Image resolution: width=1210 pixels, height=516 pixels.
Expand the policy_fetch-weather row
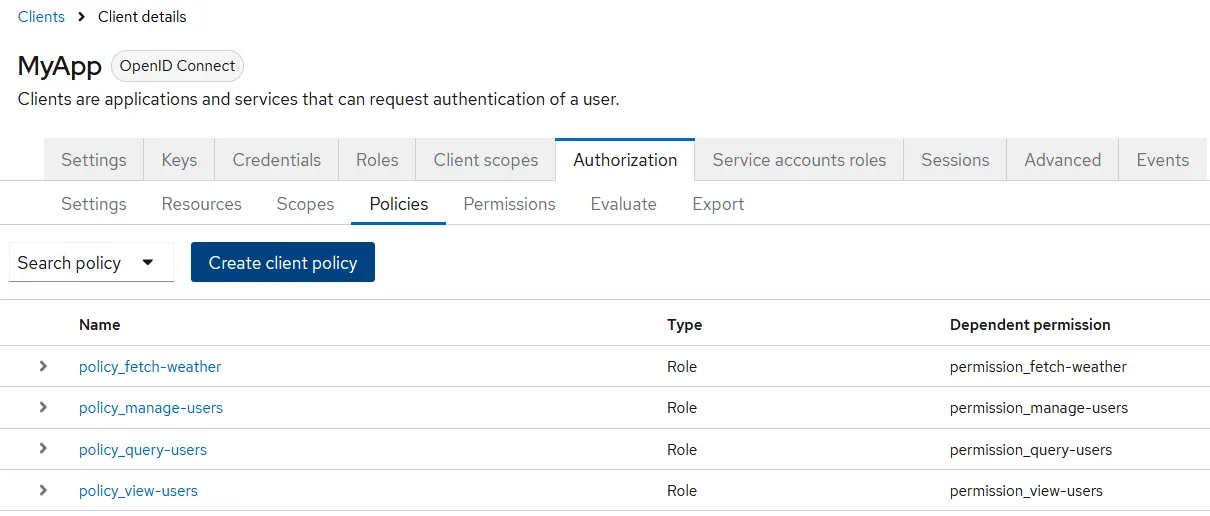43,366
